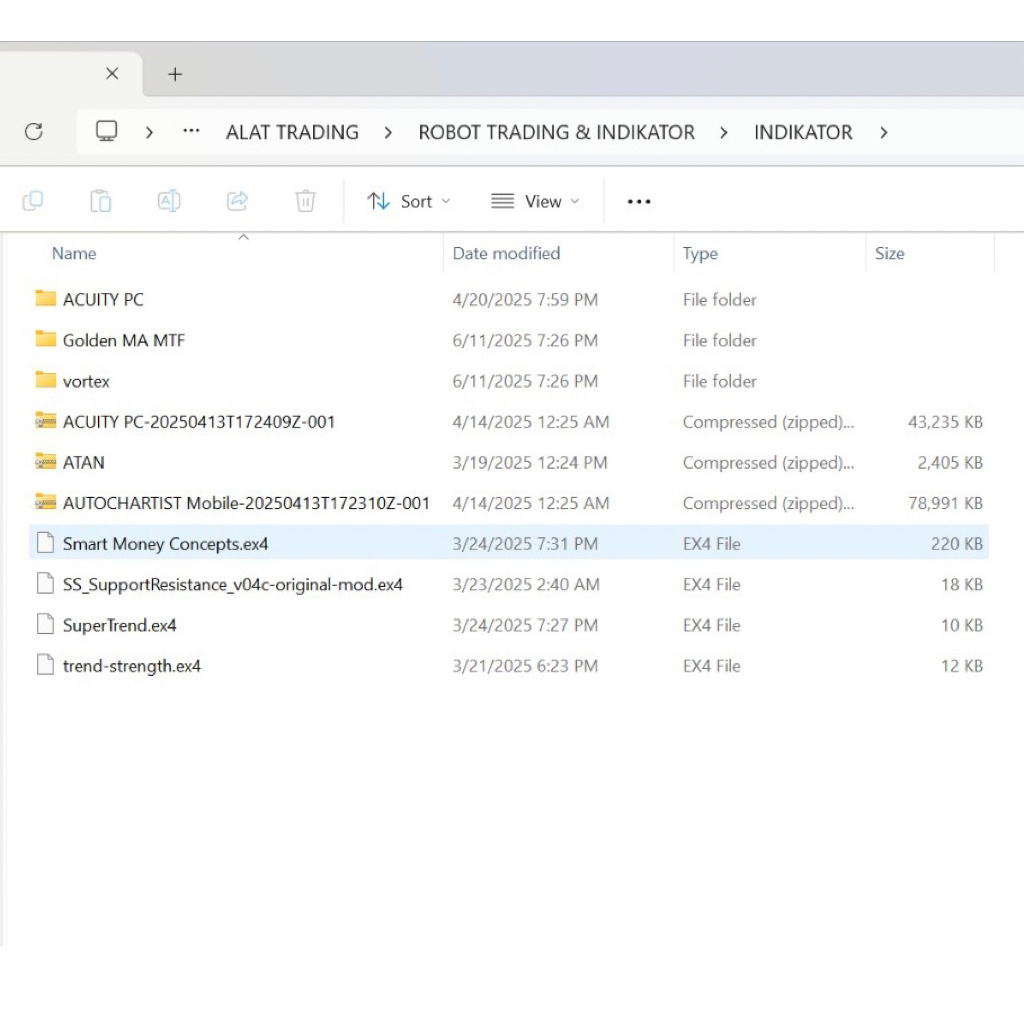
Task: Go to the ALAT TRADING breadcrumb folder
Action: point(292,133)
